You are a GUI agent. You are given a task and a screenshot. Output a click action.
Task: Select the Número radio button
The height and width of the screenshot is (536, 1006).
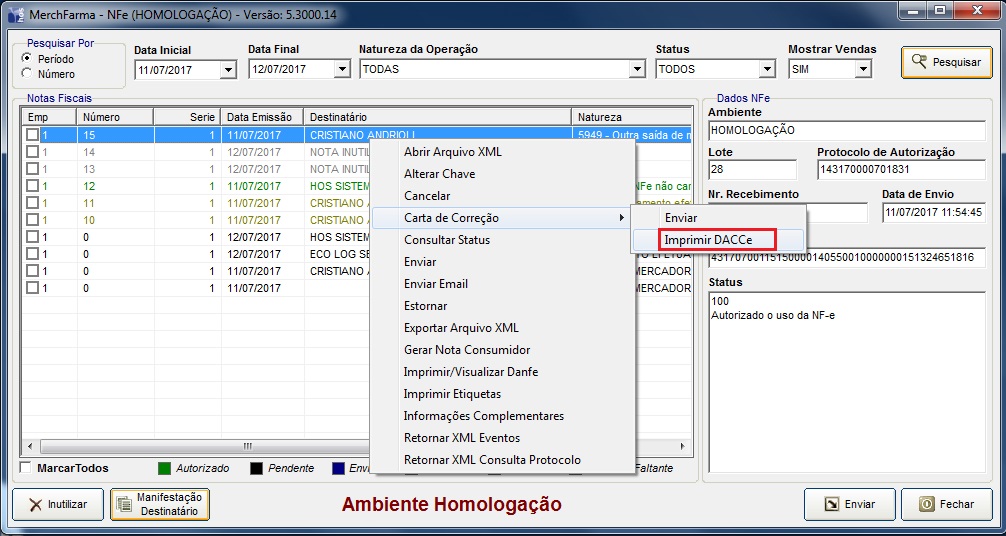(x=27, y=74)
